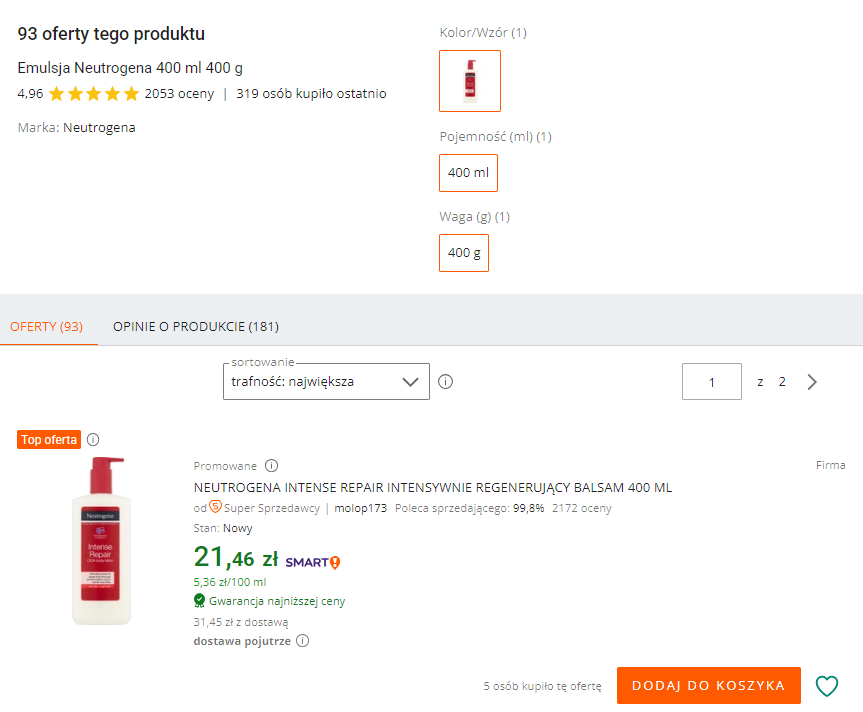The width and height of the screenshot is (863, 712).
Task: Open info icon beside dostawa pojutrze
Action: click(x=301, y=640)
